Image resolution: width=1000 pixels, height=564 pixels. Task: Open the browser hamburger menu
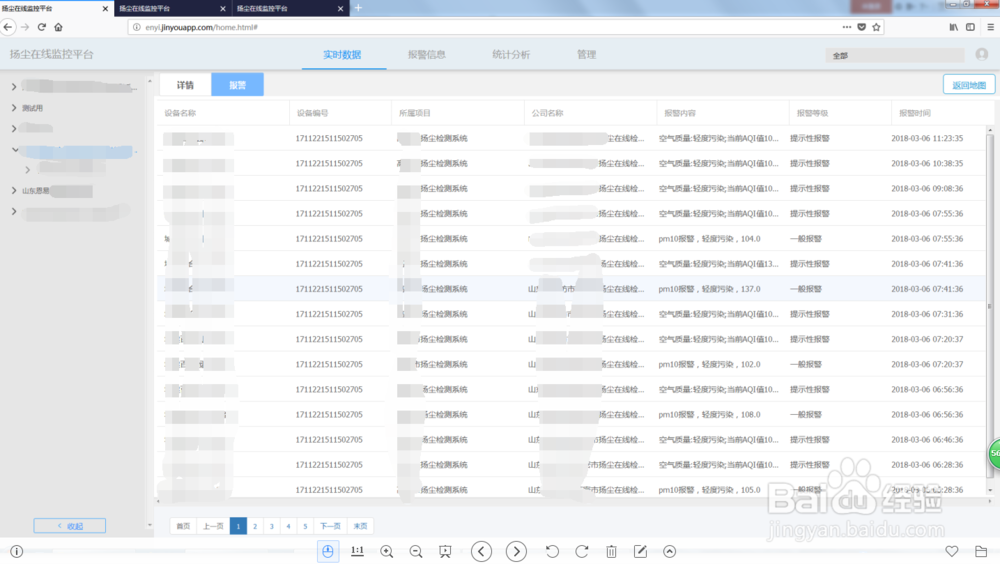tap(990, 27)
